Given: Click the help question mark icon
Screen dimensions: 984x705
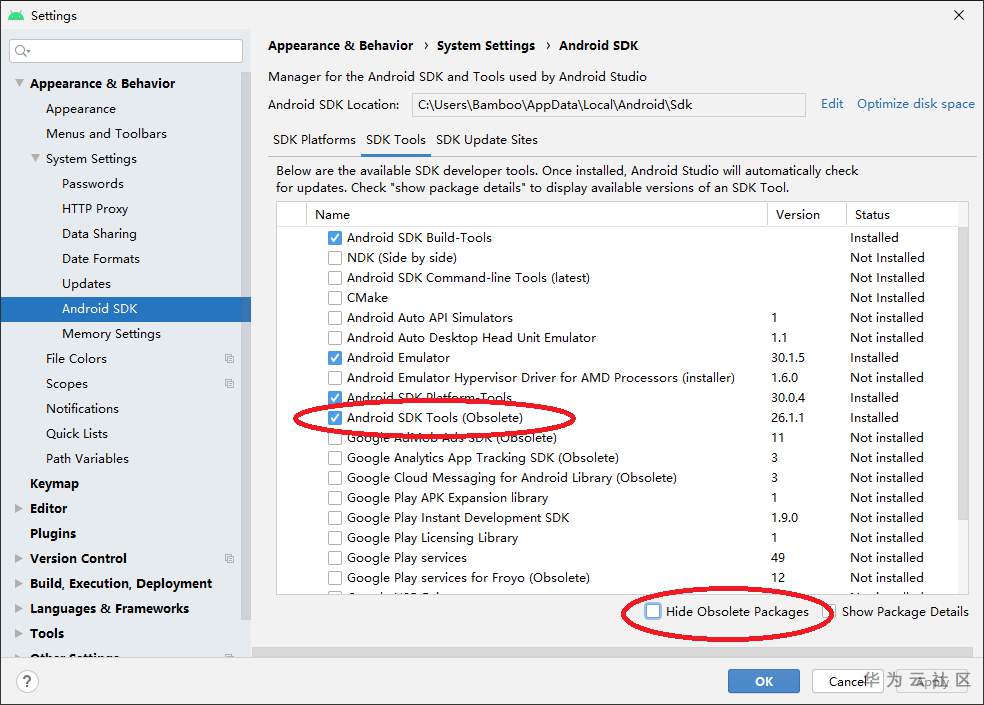Looking at the screenshot, I should point(27,681).
